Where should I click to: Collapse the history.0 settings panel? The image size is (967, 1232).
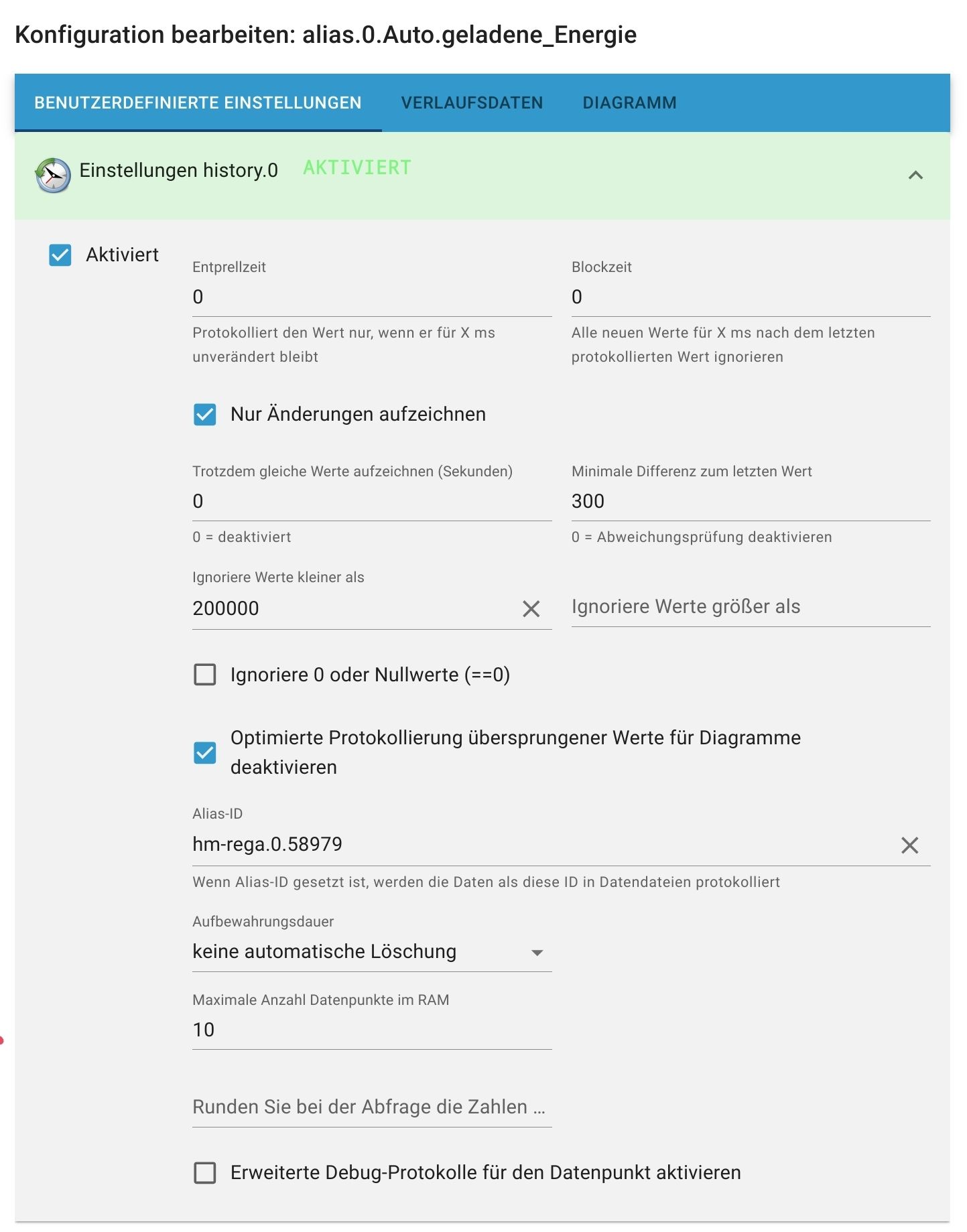point(915,176)
